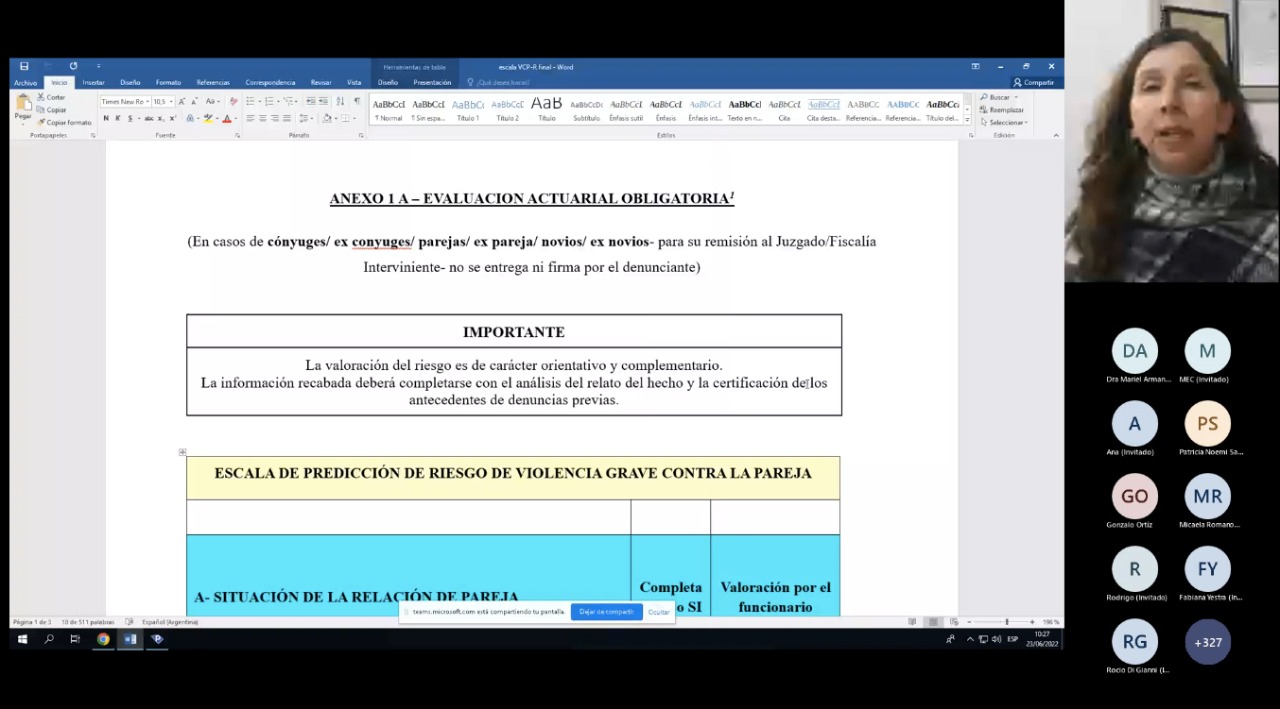Viewport: 1280px width, 709px height.
Task: Apply the Sin espaciado style
Action: (x=429, y=109)
